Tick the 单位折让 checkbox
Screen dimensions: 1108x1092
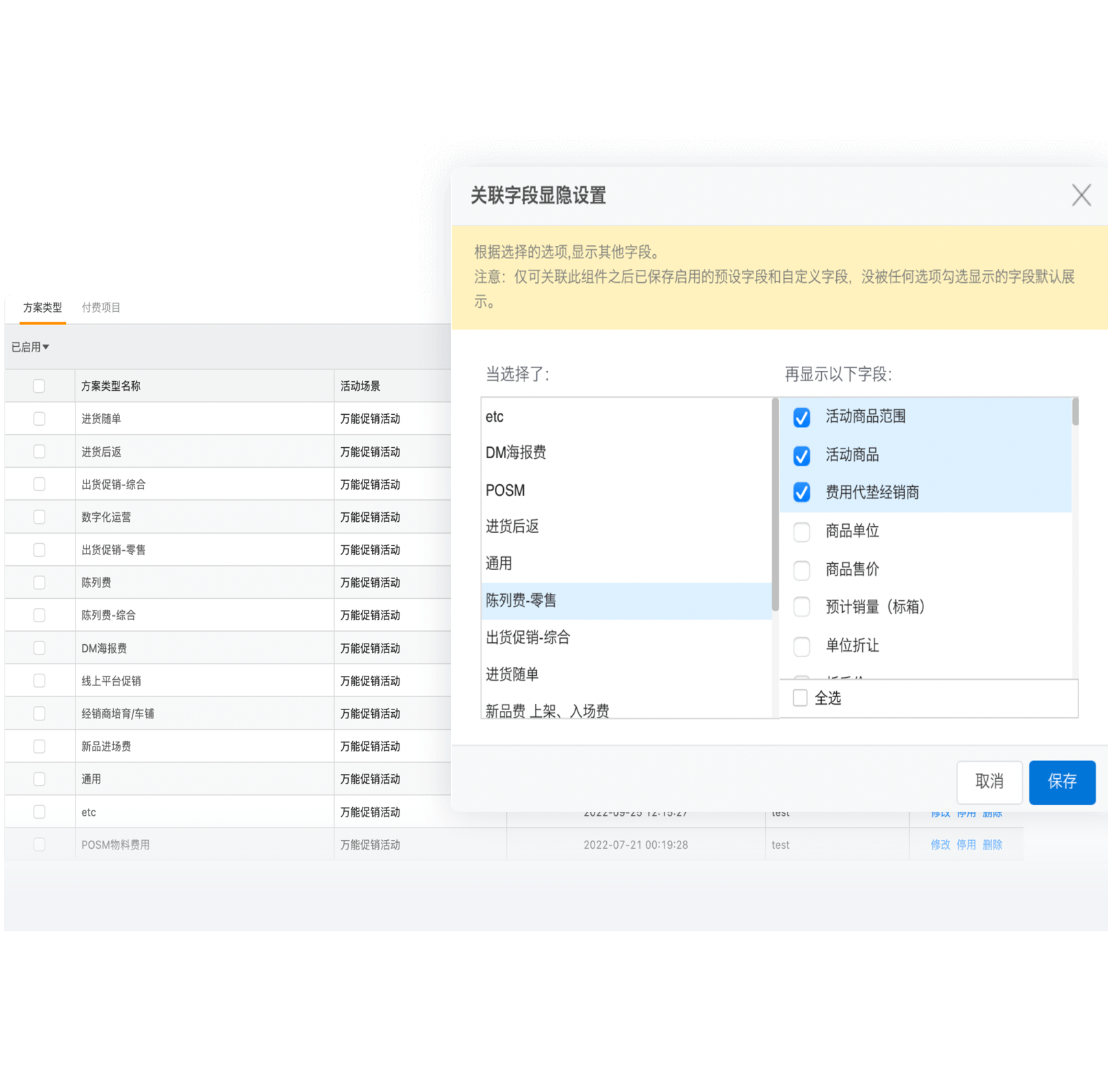[x=801, y=646]
